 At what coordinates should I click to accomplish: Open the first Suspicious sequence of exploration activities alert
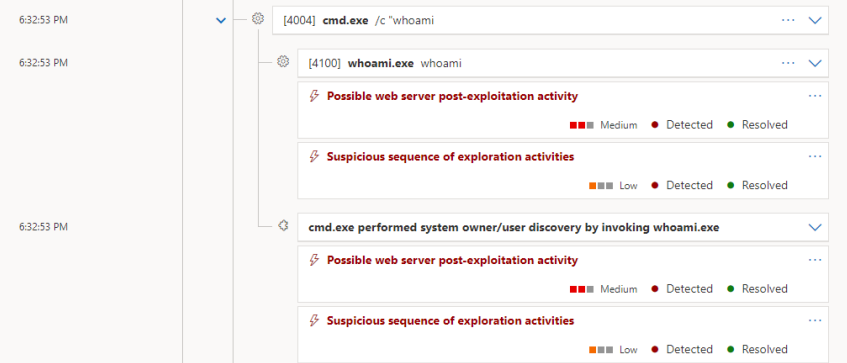450,157
